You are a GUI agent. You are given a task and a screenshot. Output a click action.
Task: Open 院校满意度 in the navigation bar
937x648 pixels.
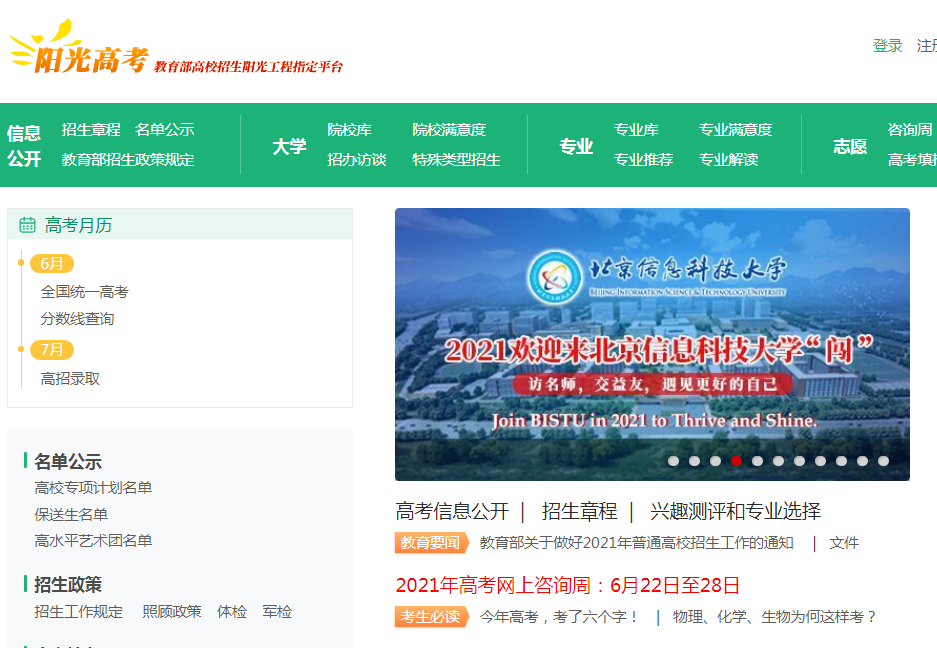click(449, 130)
